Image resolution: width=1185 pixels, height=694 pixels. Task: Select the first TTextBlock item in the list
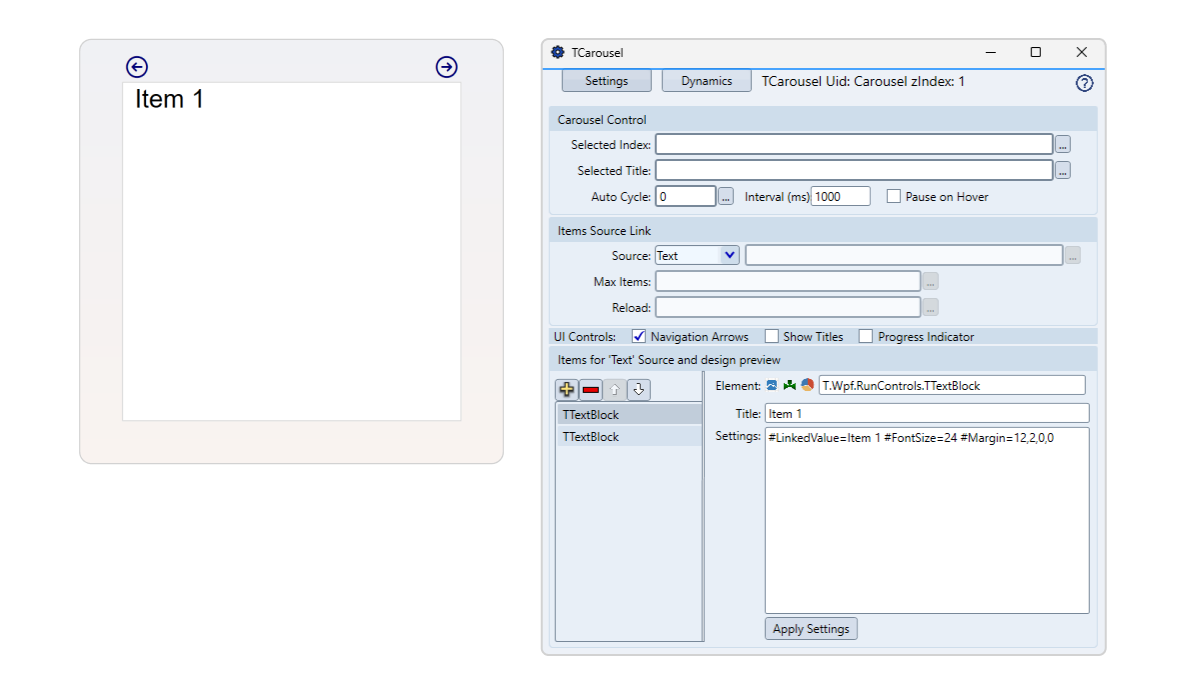point(629,415)
